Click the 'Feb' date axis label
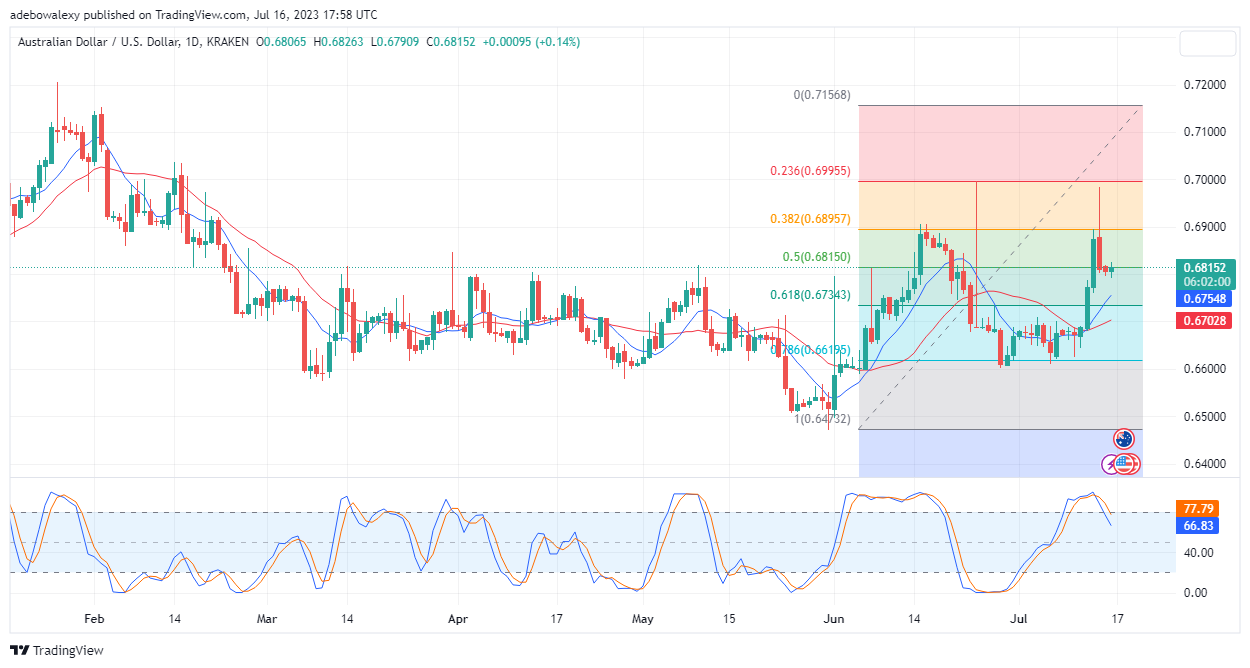This screenshot has height=668, width=1250. coord(93,619)
